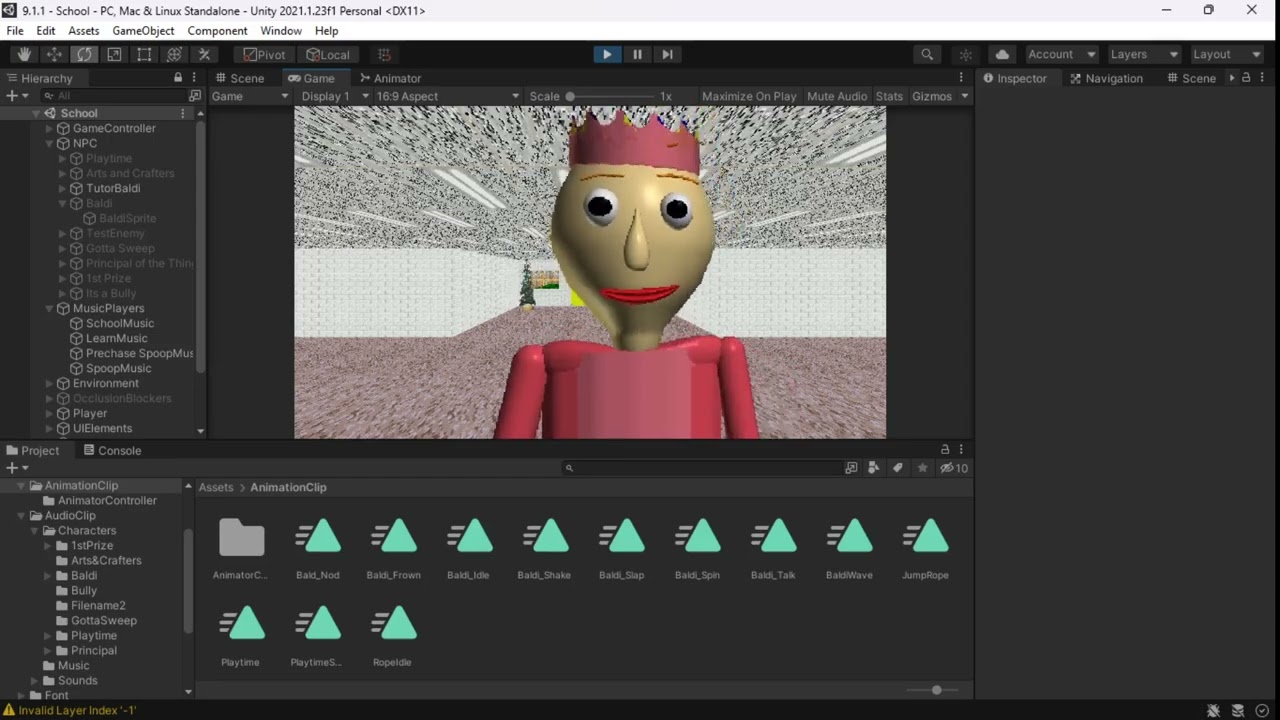Collapse the NPC object in Hierarchy

point(50,143)
